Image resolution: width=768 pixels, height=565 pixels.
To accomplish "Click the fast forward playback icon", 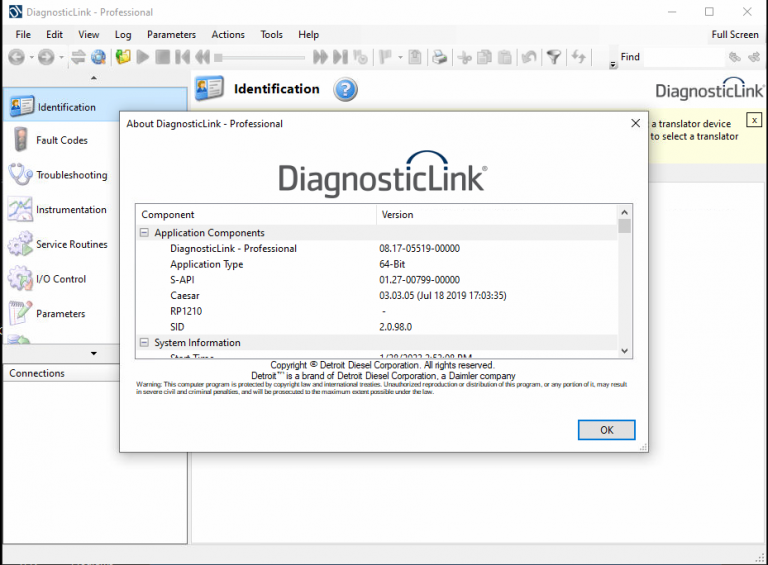I will click(x=320, y=57).
